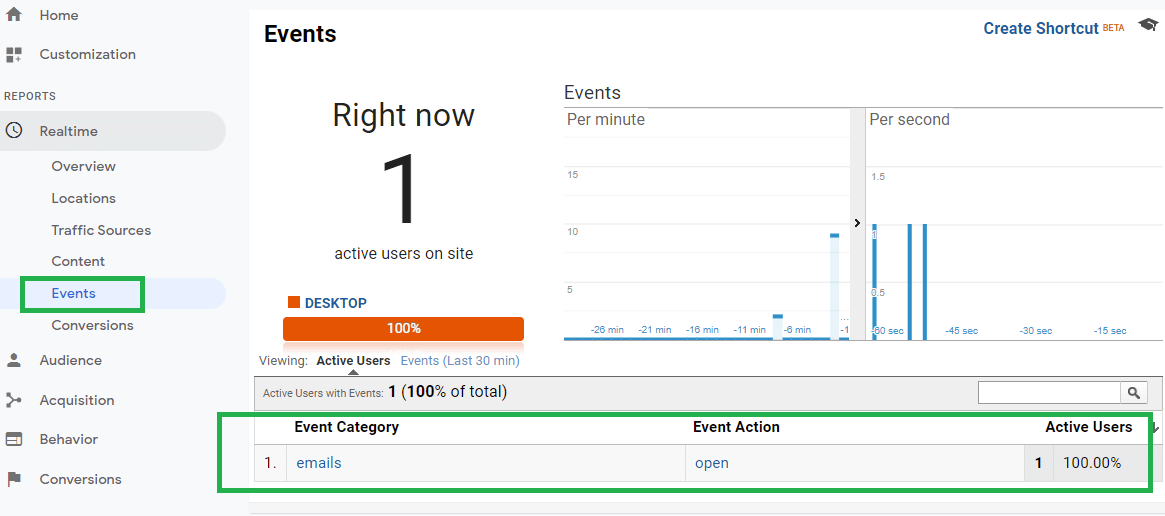Sort by Active Users column header
Viewport: 1165px width, 516px height.
1088,427
